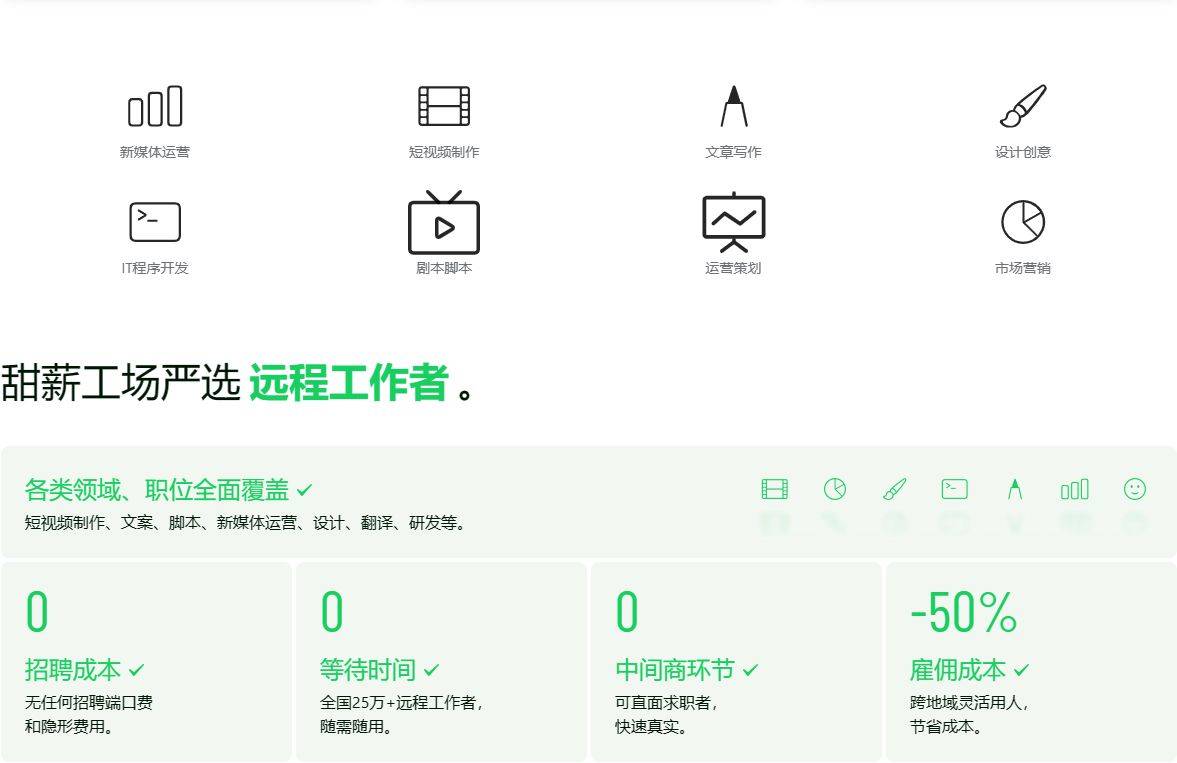Click the 各类领域、职位全面覆盖 heading
This screenshot has width=1177, height=763.
coord(157,490)
